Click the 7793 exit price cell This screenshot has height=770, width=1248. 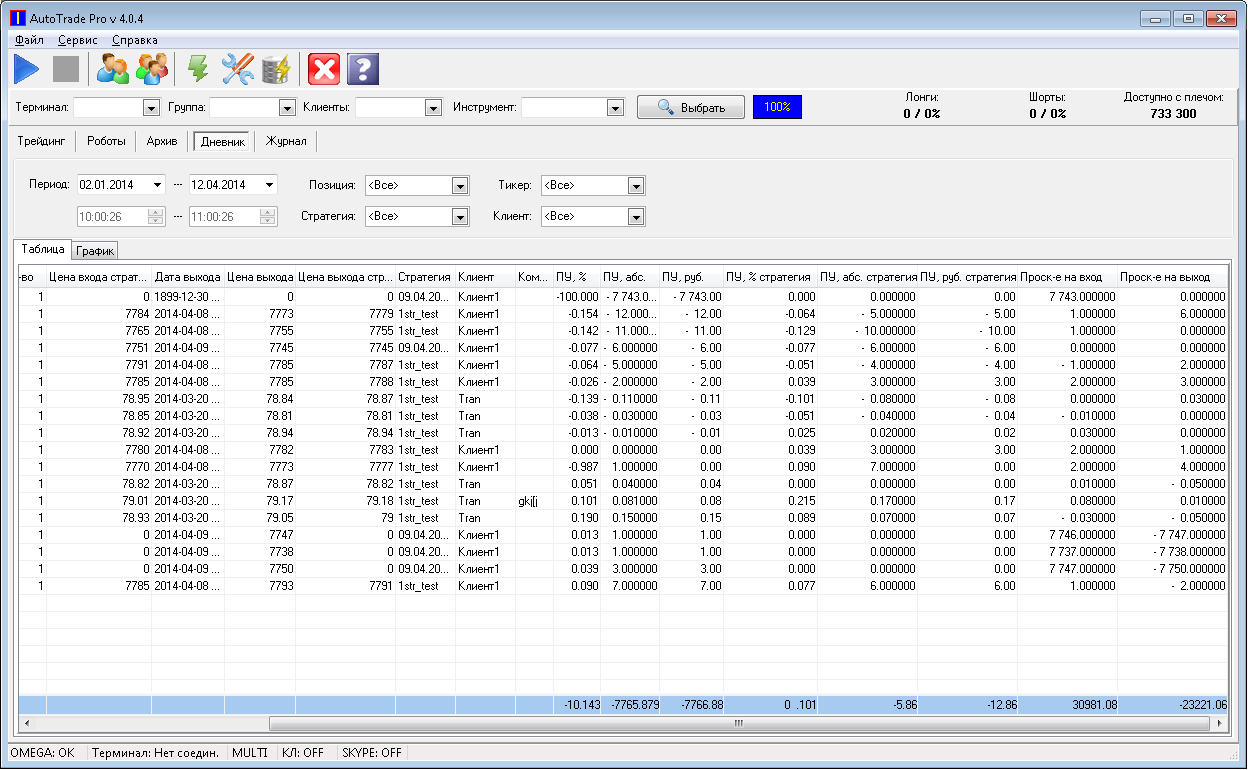(260, 586)
